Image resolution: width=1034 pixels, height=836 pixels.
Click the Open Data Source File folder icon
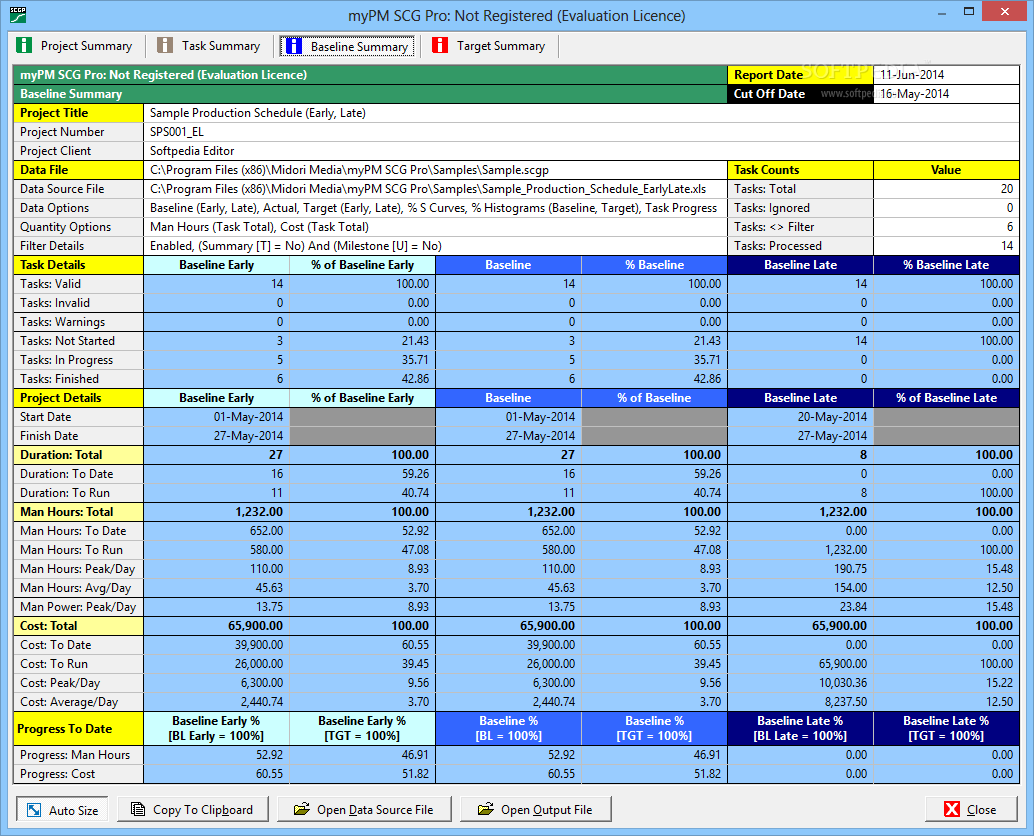pyautogui.click(x=302, y=809)
